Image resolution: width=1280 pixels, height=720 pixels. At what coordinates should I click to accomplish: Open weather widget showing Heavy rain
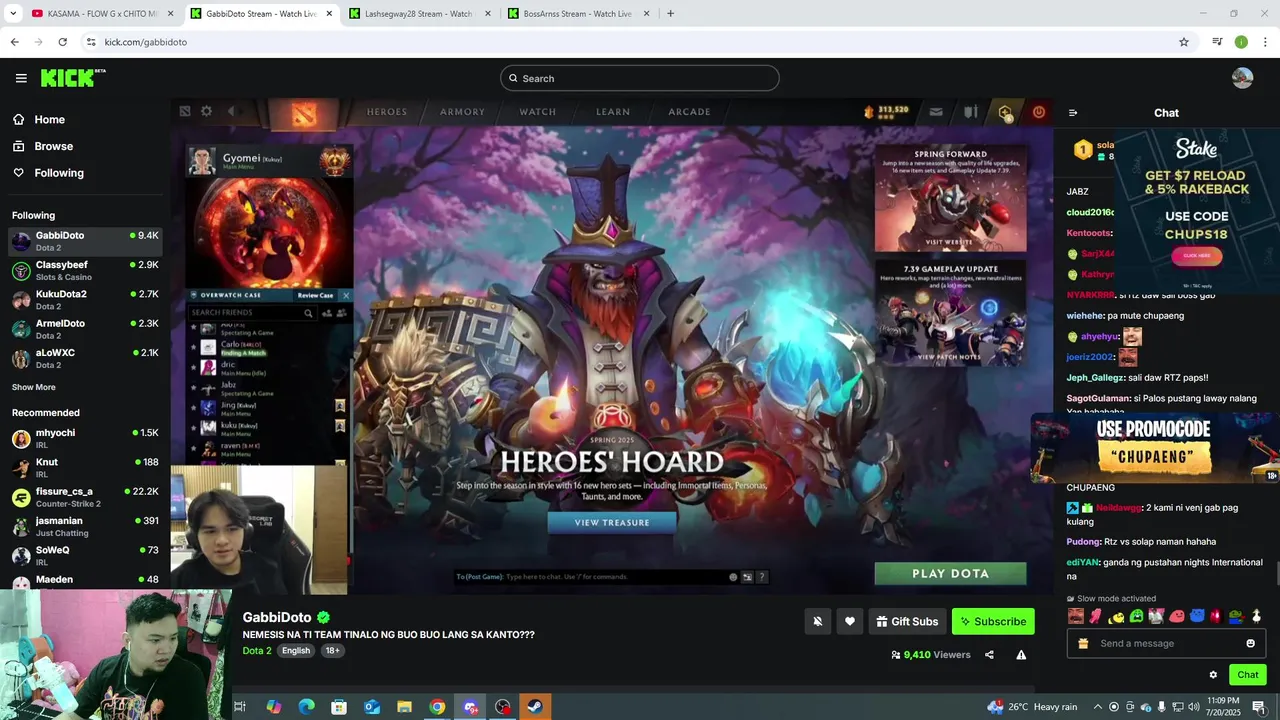(1032, 707)
